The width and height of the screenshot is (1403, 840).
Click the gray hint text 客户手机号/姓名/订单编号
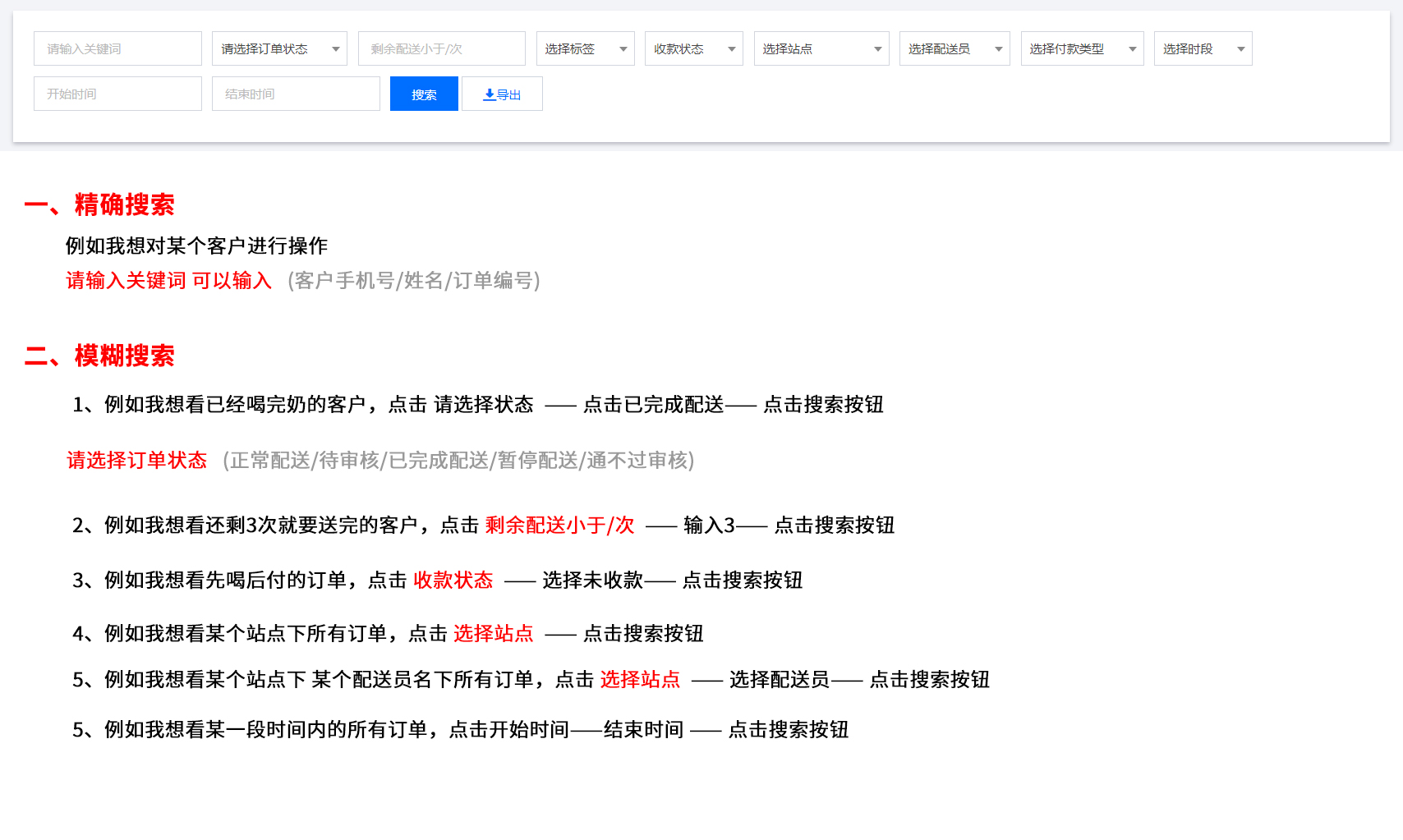pos(414,281)
